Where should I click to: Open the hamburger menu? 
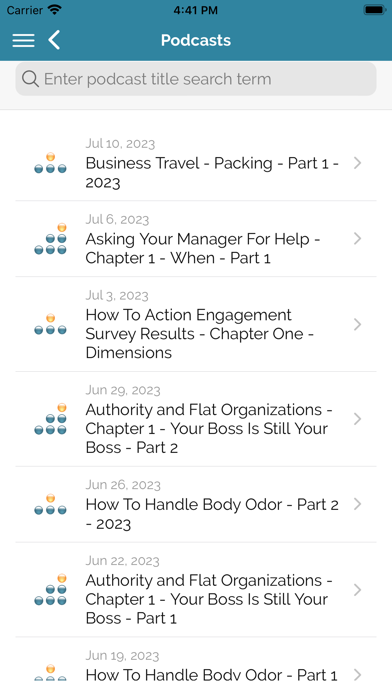click(x=23, y=40)
